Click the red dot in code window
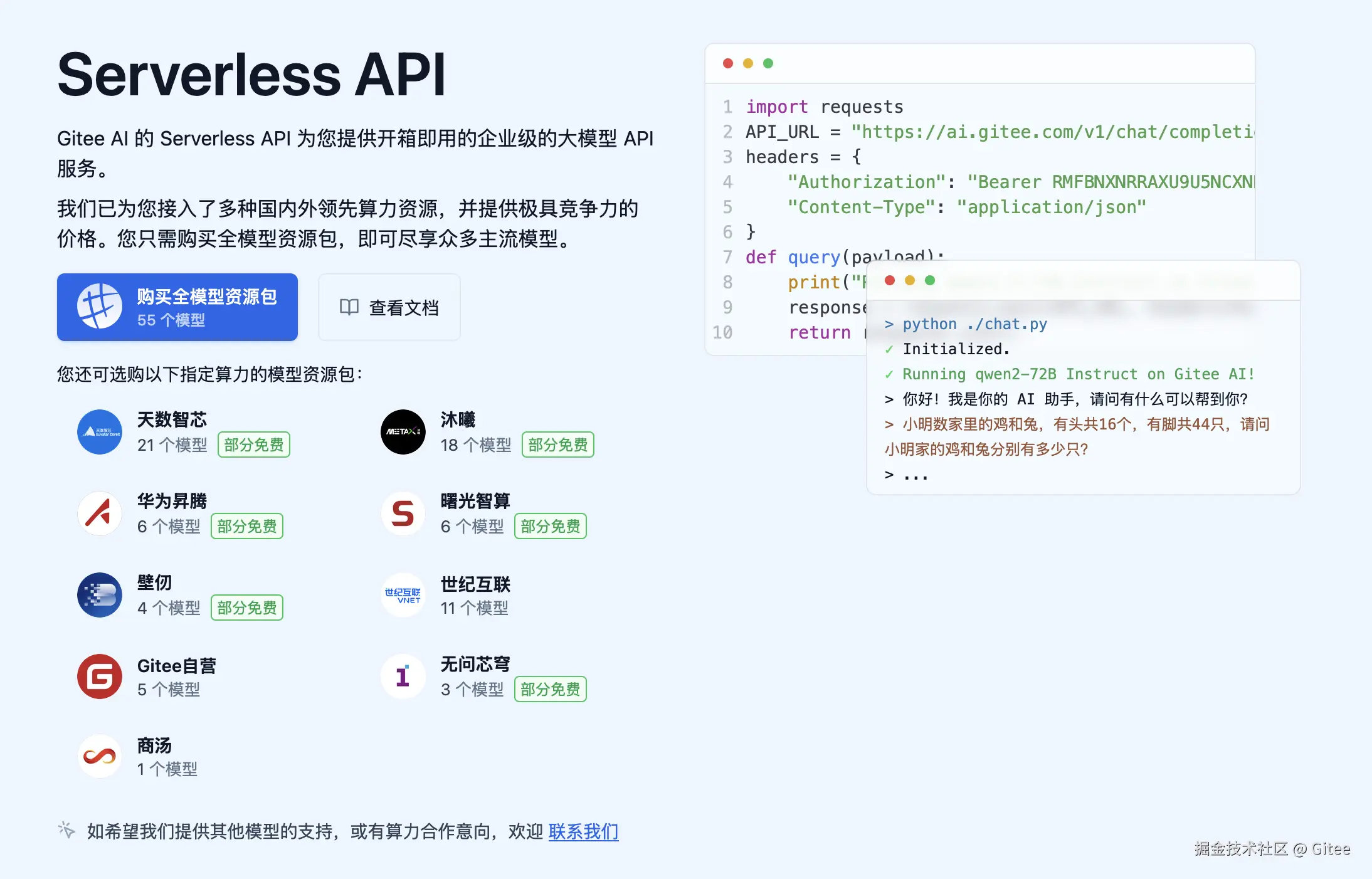The height and width of the screenshot is (879, 1372). (x=728, y=63)
